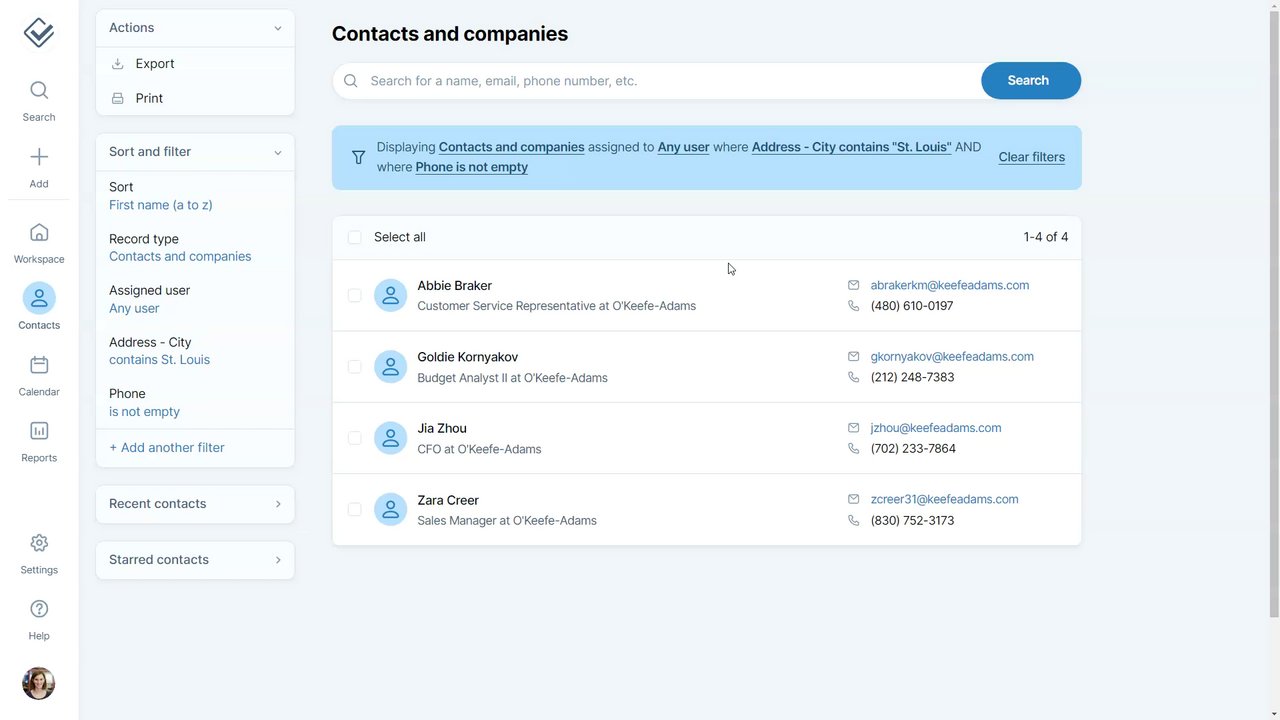Focus the contacts search input field

coord(660,81)
